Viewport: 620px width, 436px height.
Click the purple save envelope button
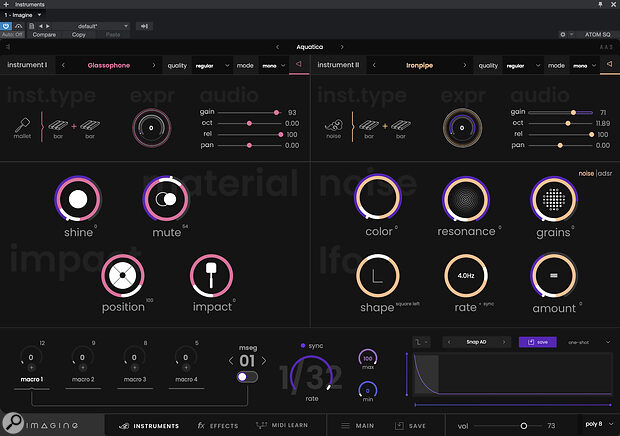coord(537,342)
